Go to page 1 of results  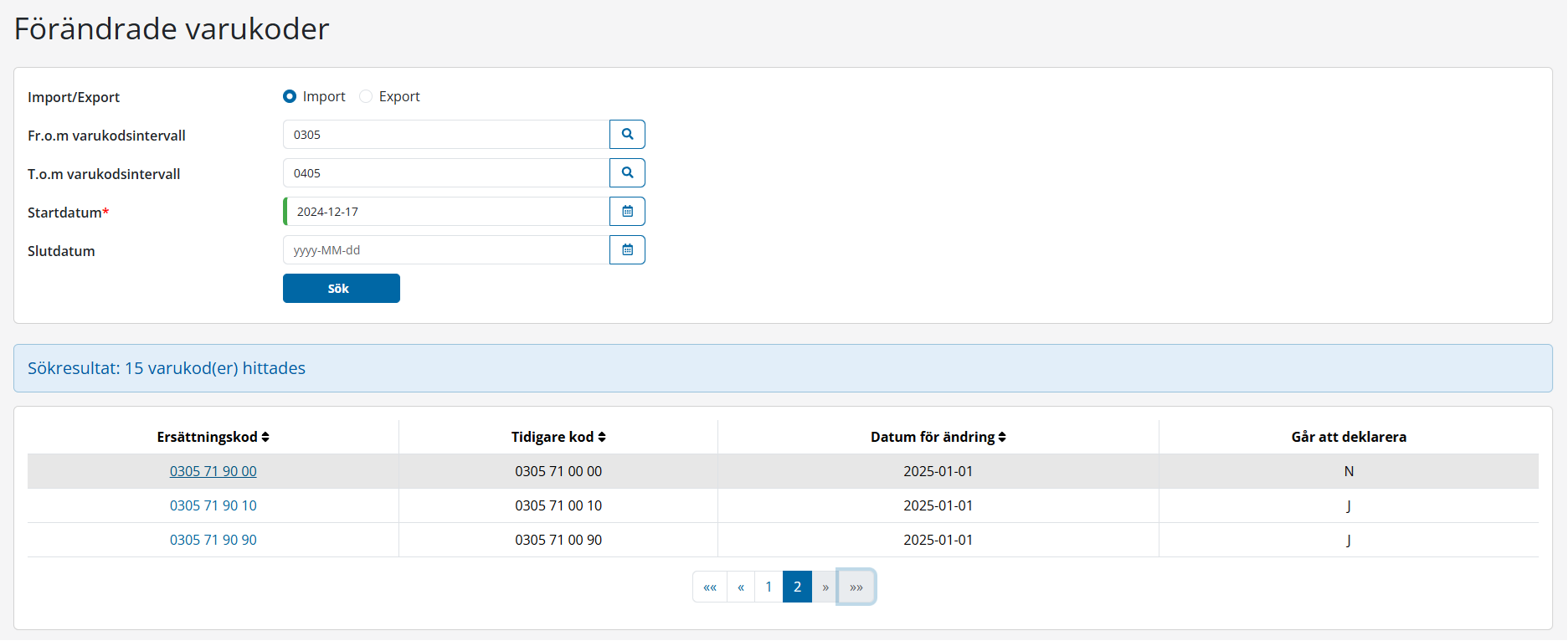coord(769,587)
